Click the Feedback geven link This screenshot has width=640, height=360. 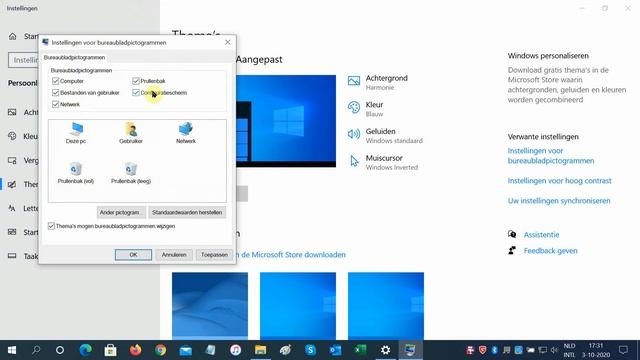pos(550,251)
